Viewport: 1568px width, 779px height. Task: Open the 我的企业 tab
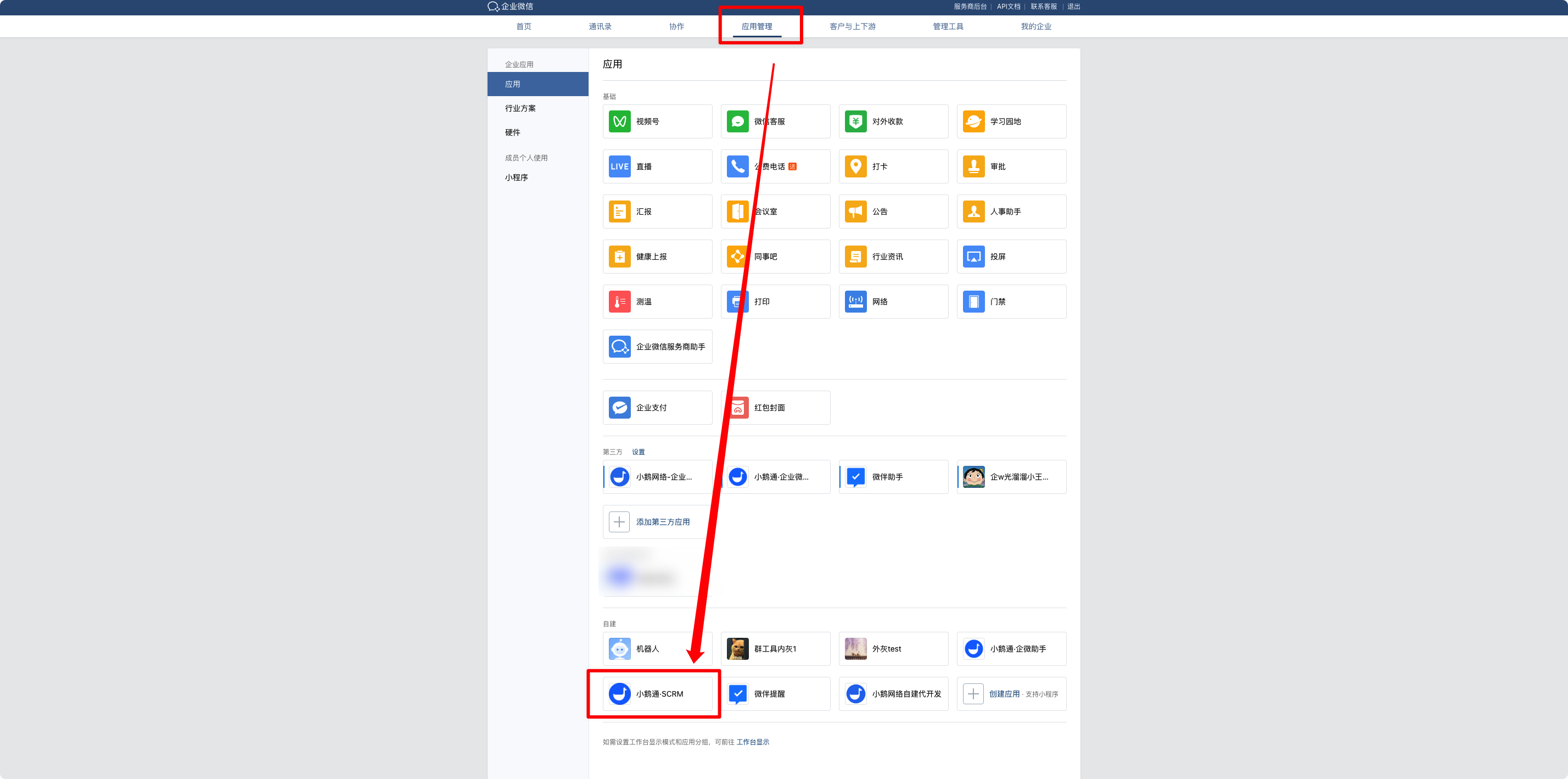coord(1036,26)
